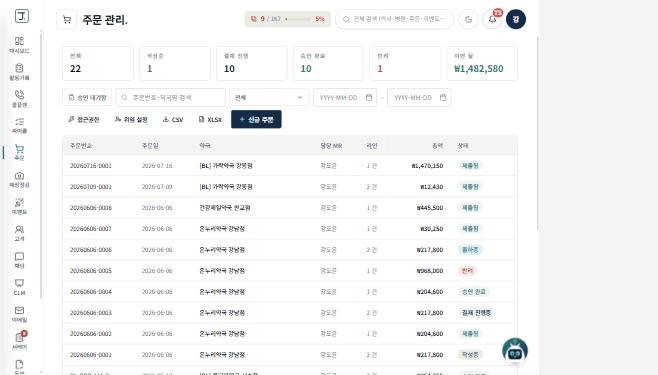
Task: Open the phone call-plan sidebar icon
Action: tap(19, 99)
